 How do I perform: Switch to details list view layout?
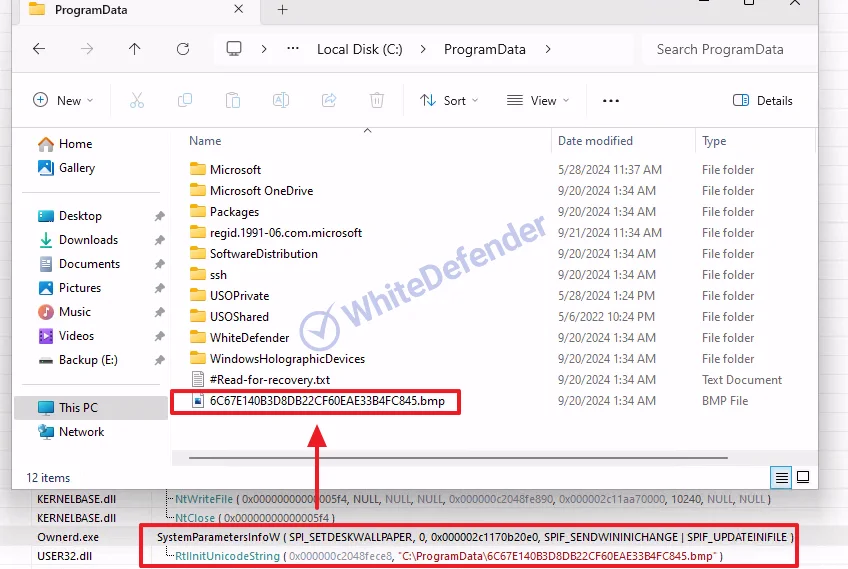(x=782, y=477)
